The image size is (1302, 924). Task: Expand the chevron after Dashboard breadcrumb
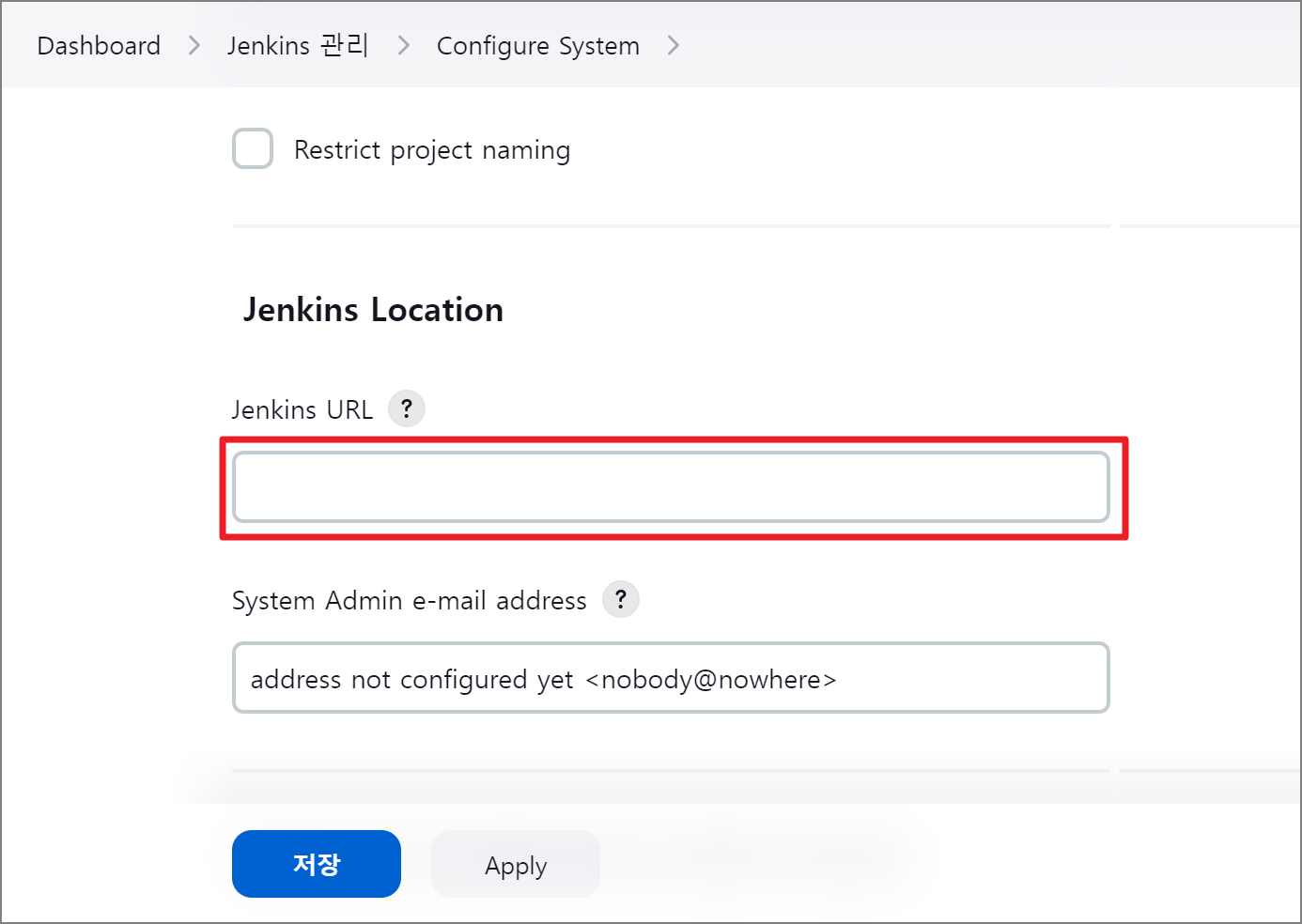tap(194, 45)
